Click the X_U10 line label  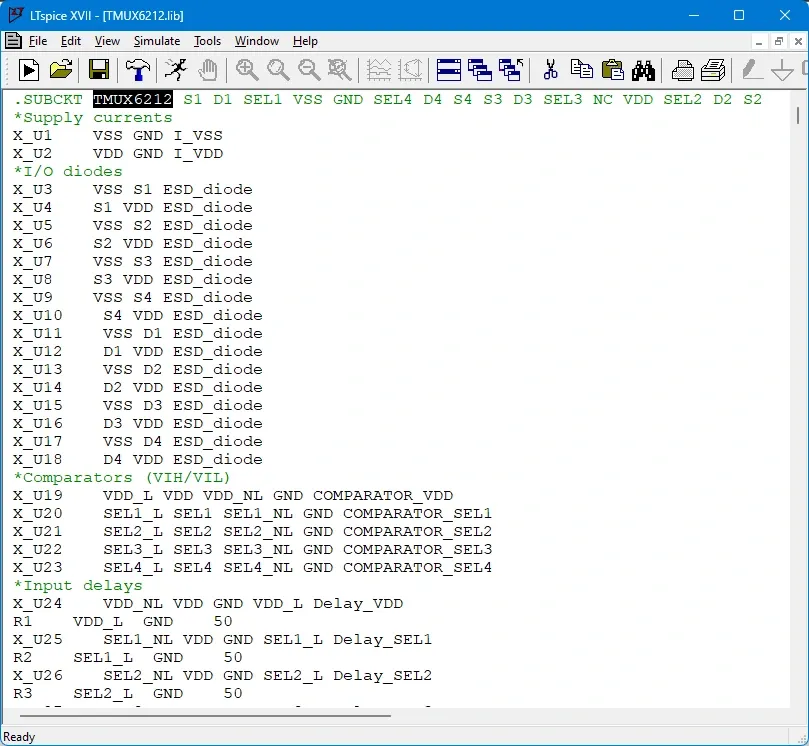click(x=38, y=315)
